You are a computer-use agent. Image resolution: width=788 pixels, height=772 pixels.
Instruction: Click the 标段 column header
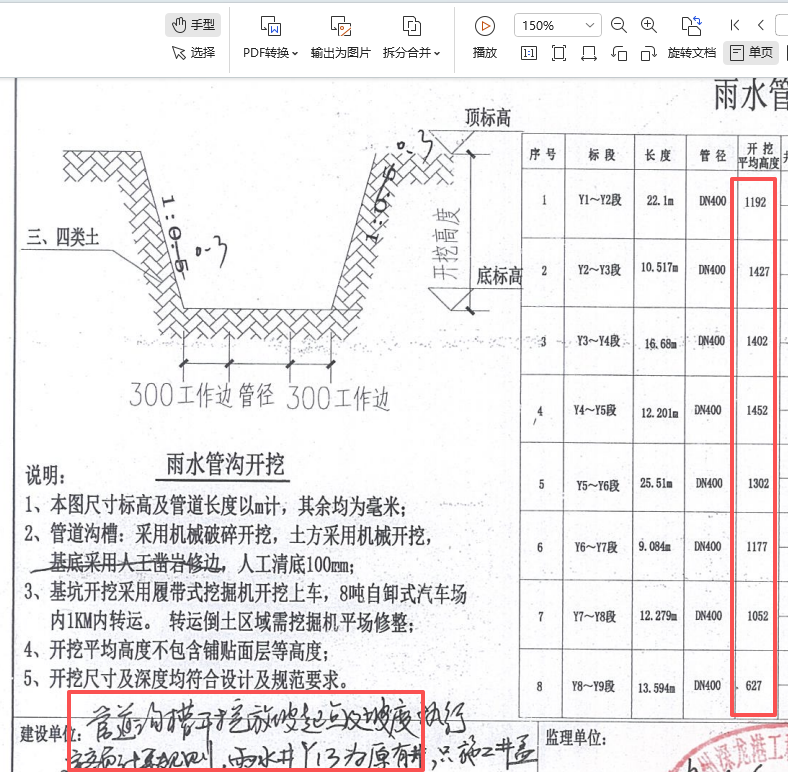point(601,154)
